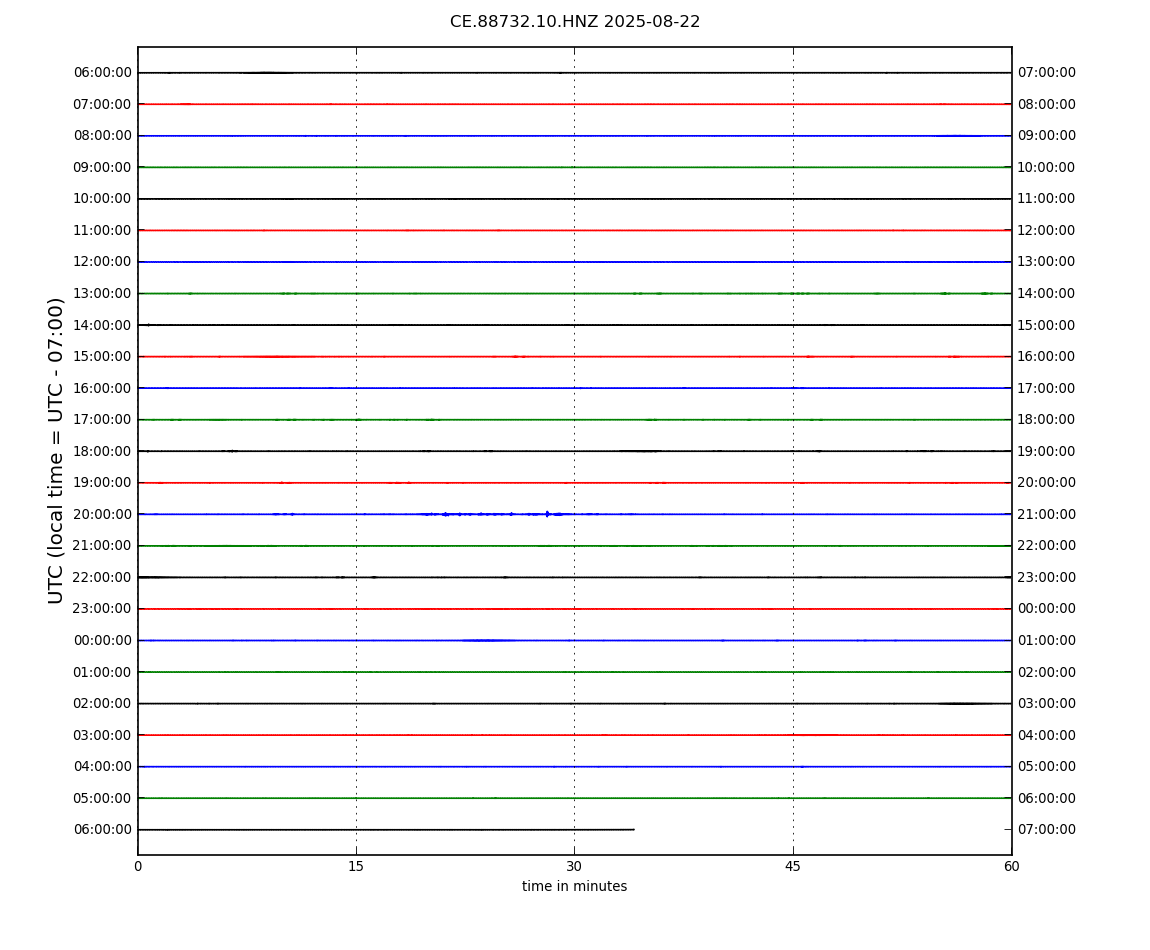1150x950 pixels.
Task: Pick 06:00:00 on the right local-time axis
Action: tap(1047, 798)
